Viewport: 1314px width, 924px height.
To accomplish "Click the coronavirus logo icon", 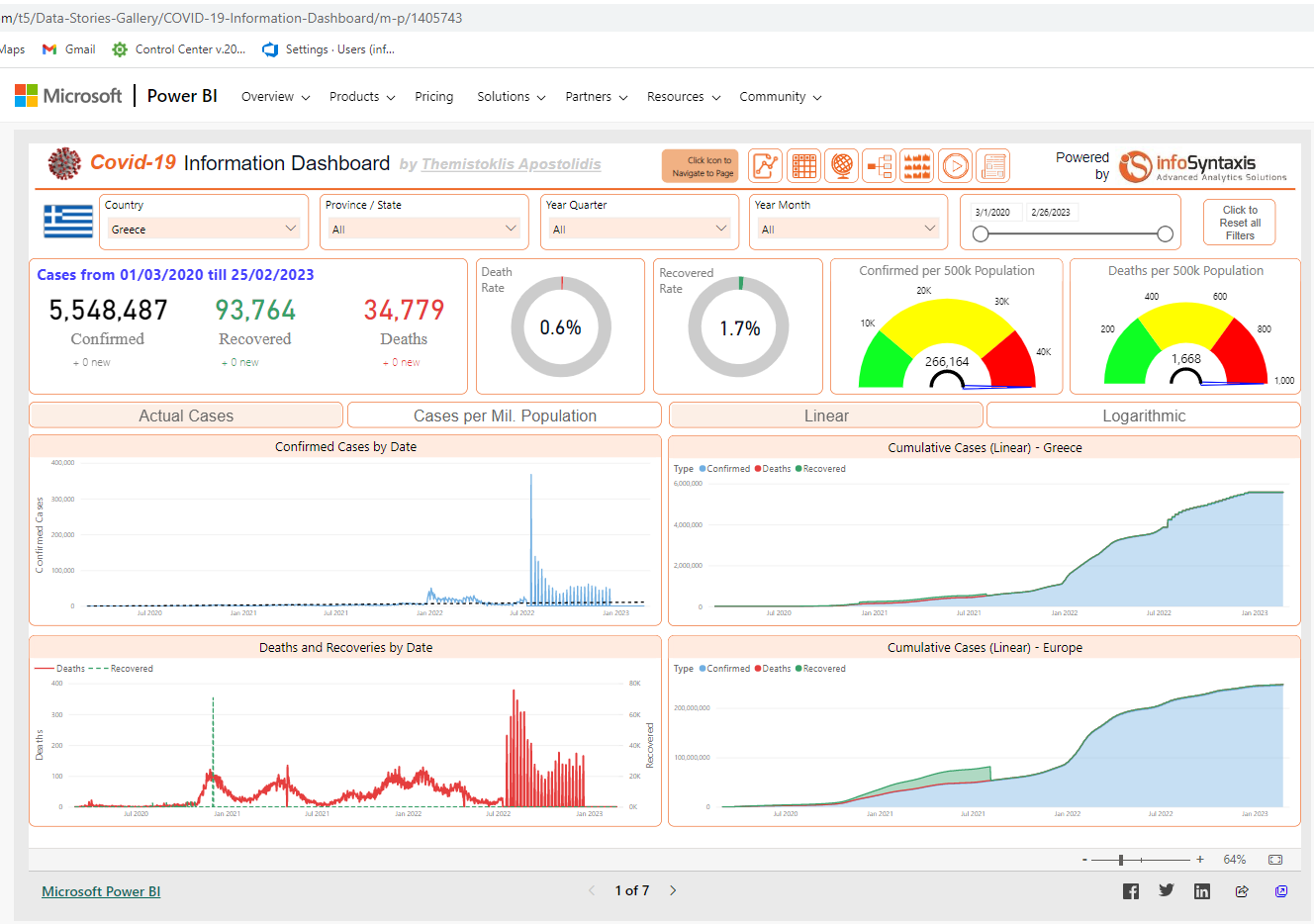I will coord(64,163).
